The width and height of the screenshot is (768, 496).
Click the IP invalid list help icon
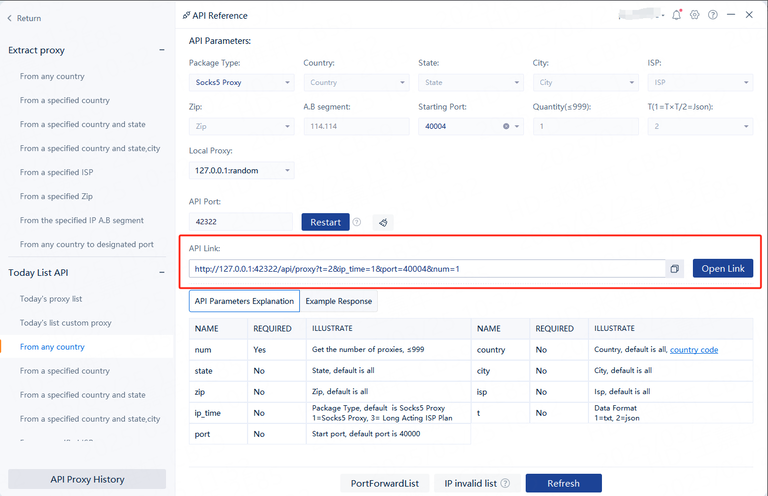tap(505, 484)
